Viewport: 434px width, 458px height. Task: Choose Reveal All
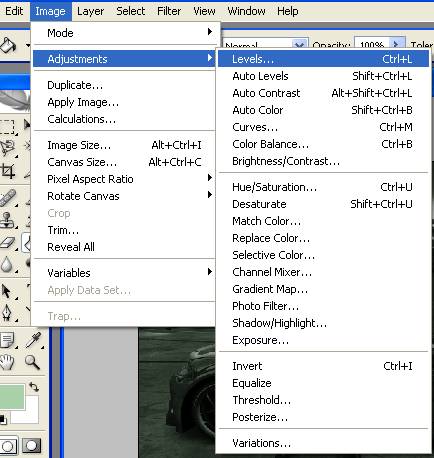124,247
